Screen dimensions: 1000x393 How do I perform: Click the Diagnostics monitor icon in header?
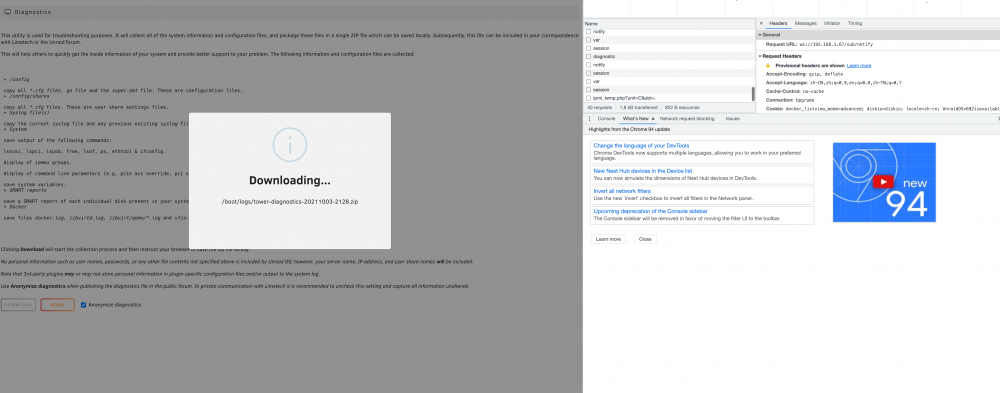coord(8,12)
